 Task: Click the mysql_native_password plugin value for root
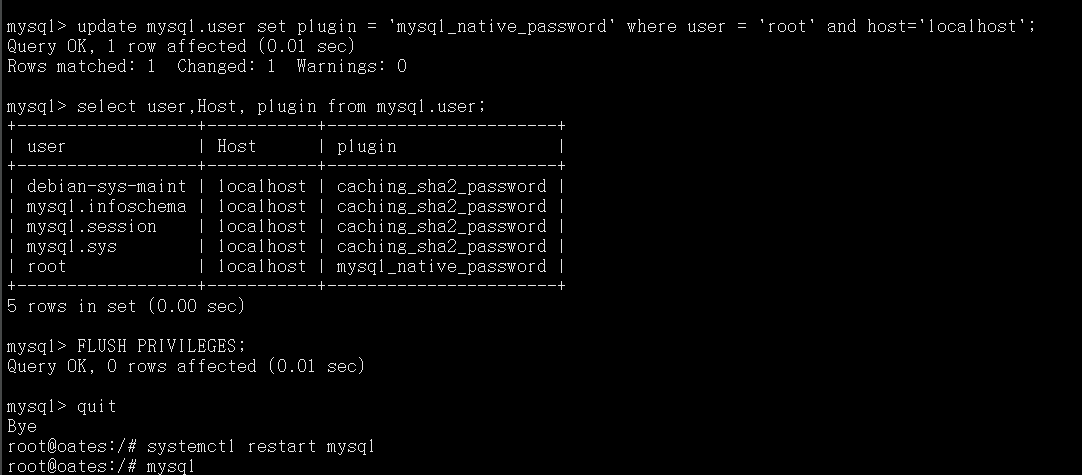441,266
